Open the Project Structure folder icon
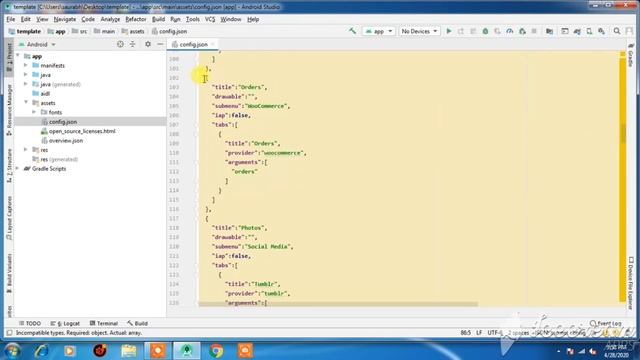The image size is (640, 360). pos(549,31)
